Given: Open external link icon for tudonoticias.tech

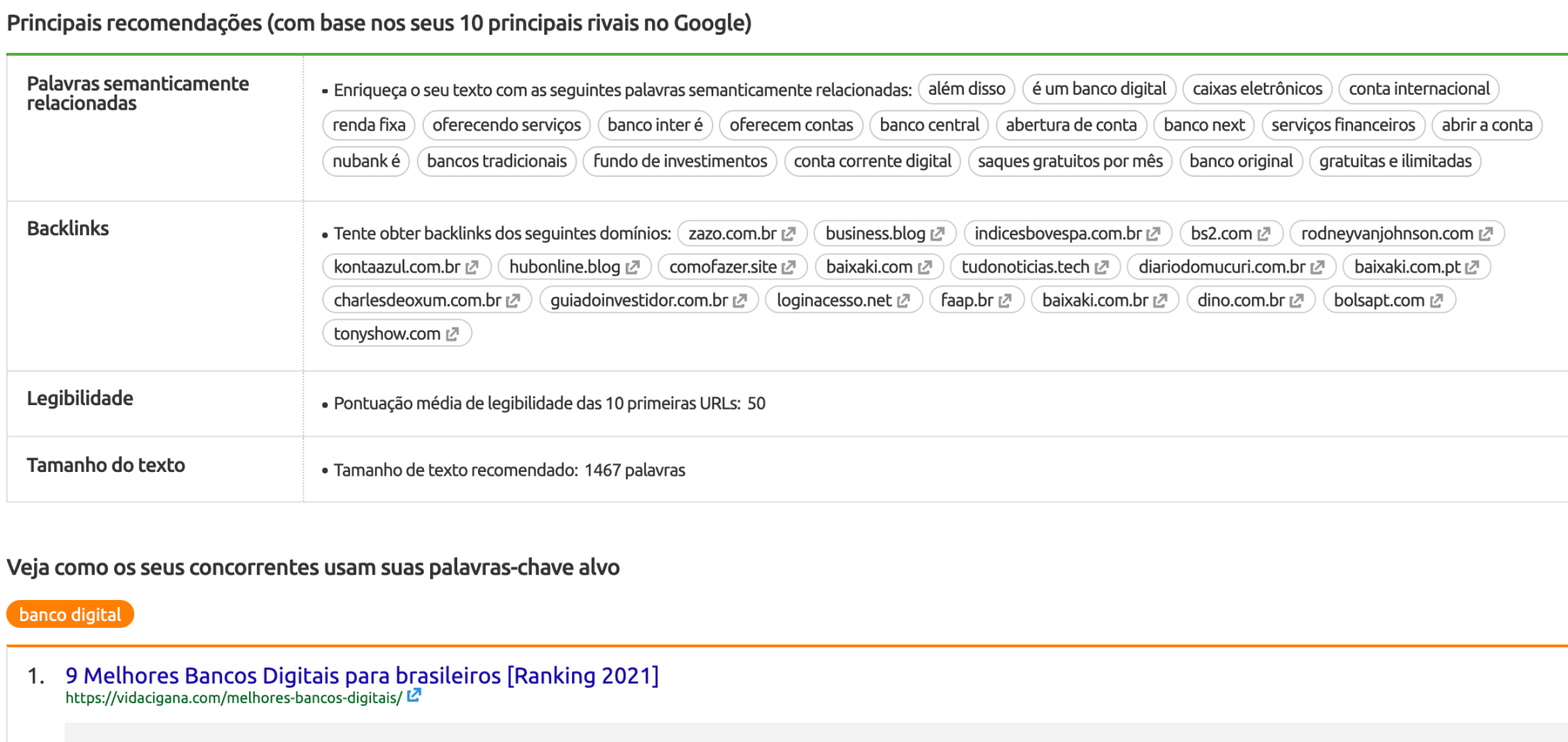Looking at the screenshot, I should click(1101, 267).
